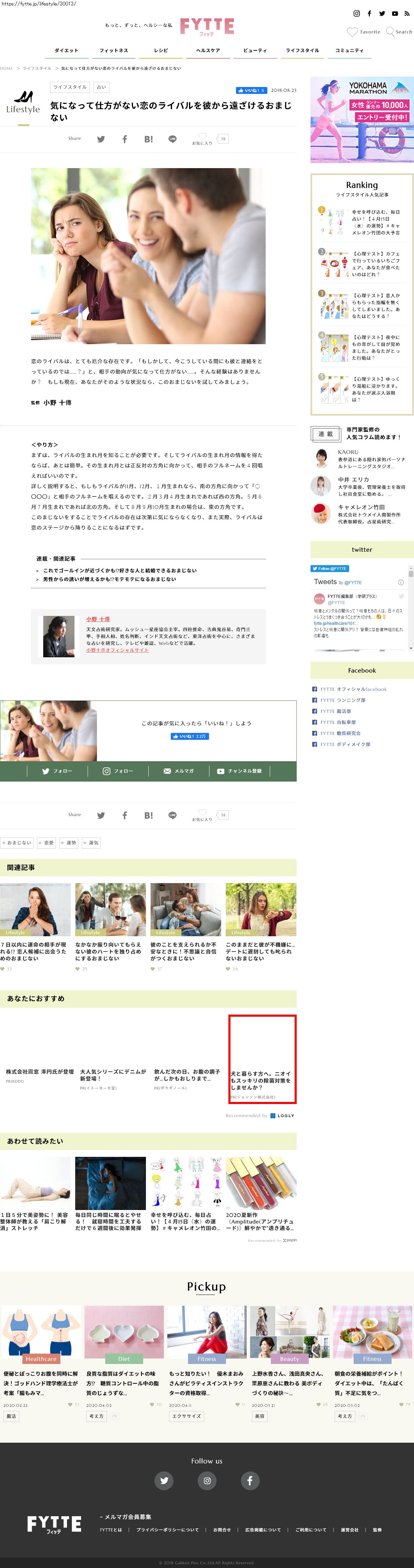The width and height of the screenshot is (414, 1568).
Task: Open the Search magnifier icon
Action: click(x=390, y=32)
